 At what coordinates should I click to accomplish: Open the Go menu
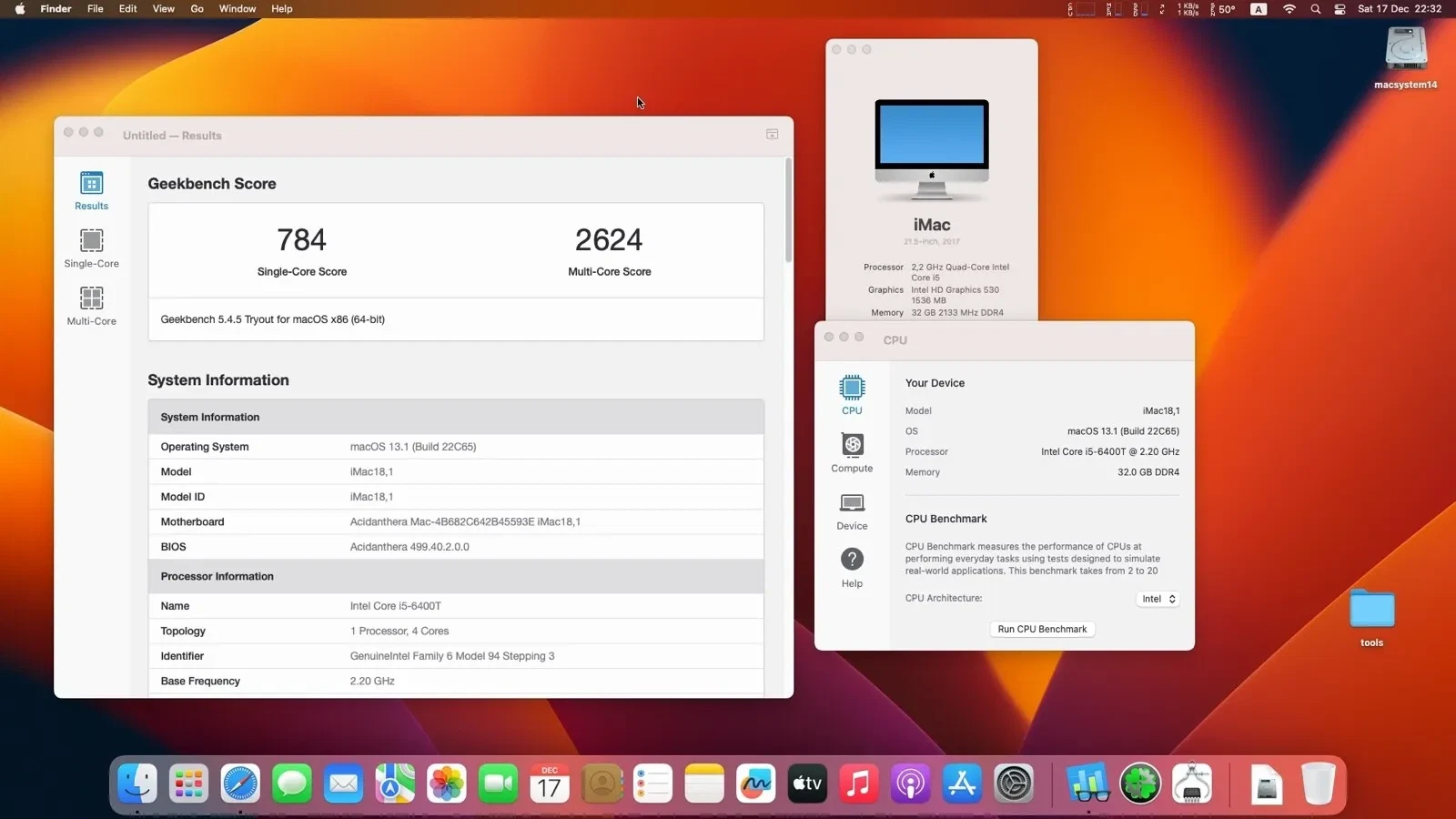tap(197, 9)
